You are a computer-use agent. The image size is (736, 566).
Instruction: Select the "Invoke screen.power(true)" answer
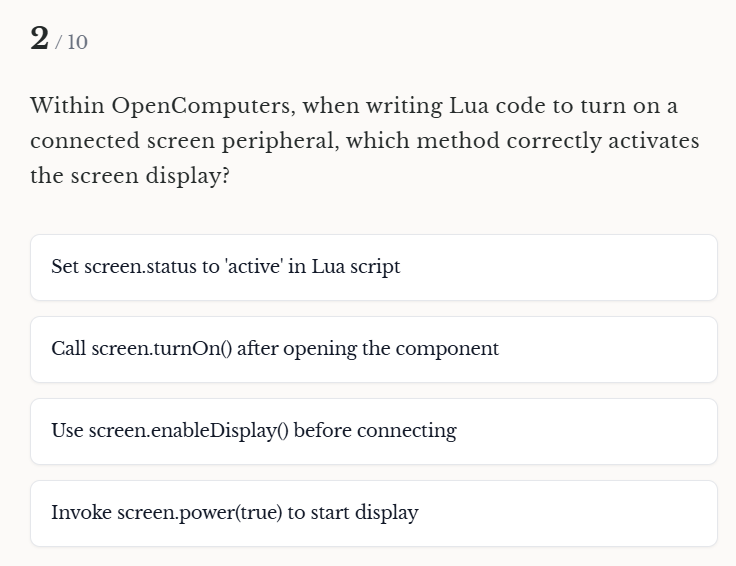pyautogui.click(x=373, y=513)
